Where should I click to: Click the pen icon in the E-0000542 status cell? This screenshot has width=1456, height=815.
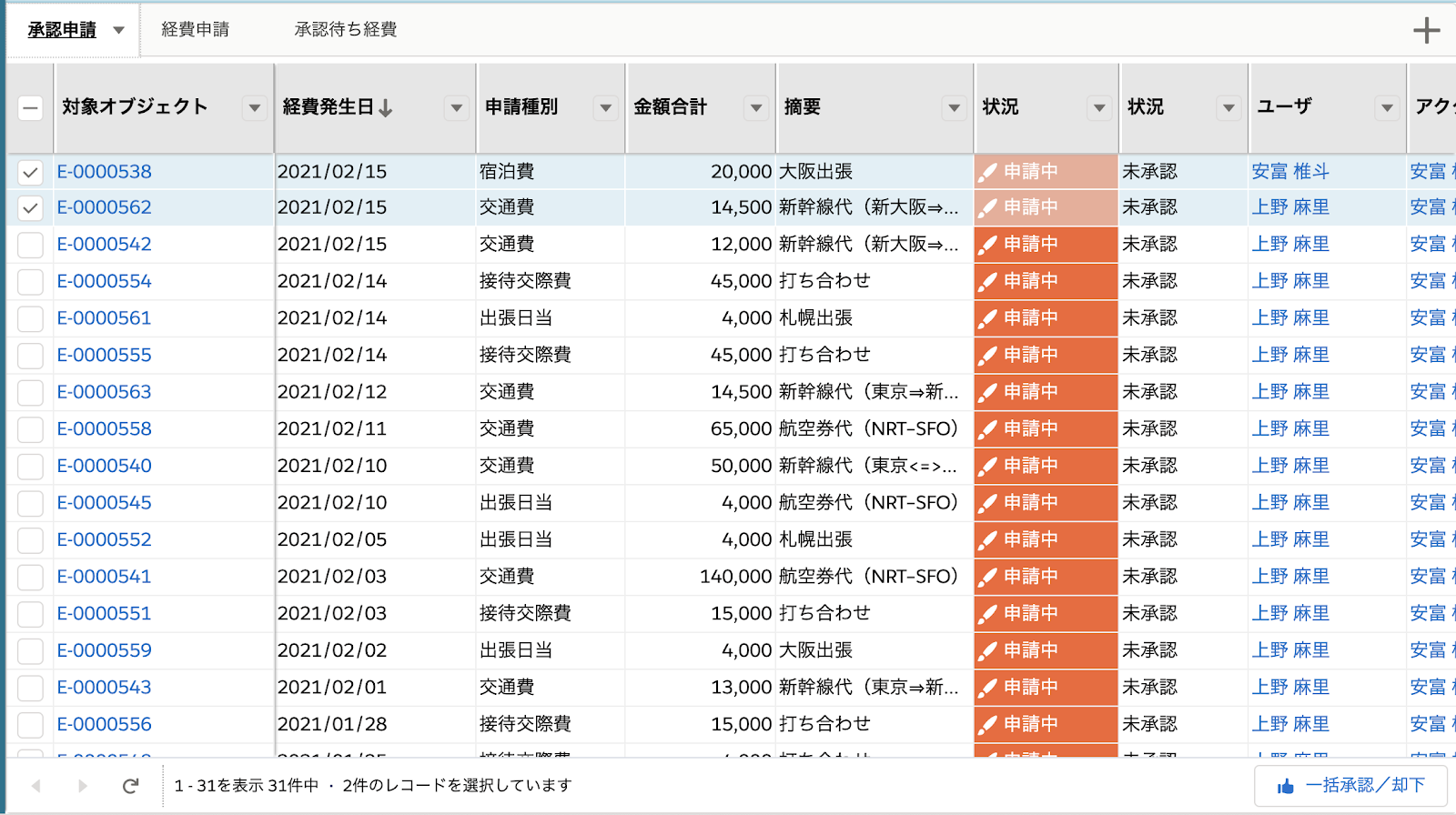coord(987,245)
